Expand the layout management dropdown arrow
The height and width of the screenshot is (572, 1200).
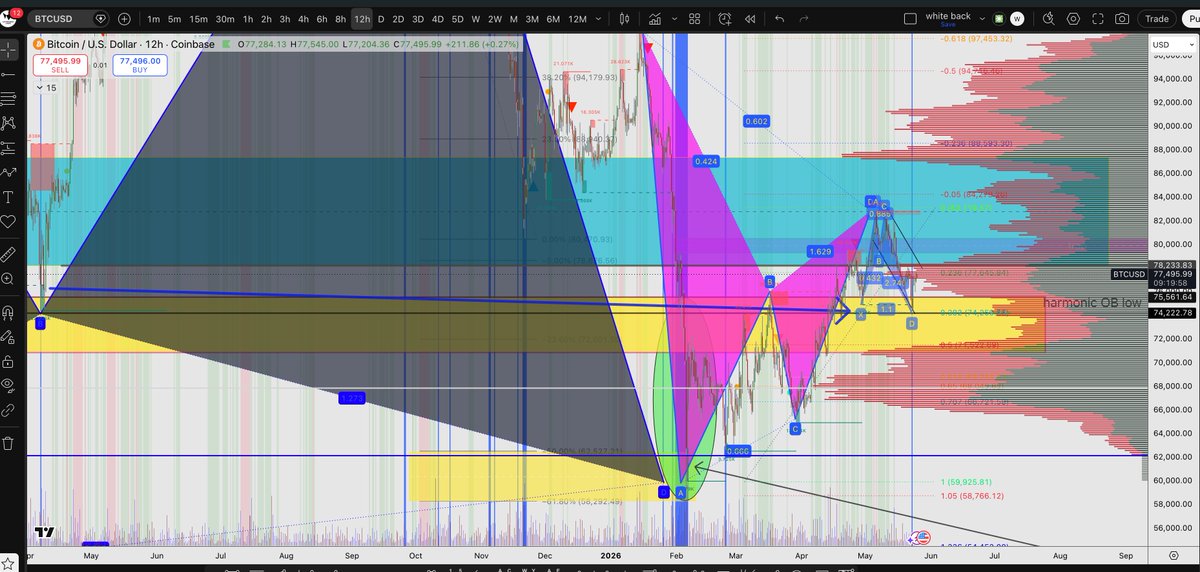click(984, 18)
